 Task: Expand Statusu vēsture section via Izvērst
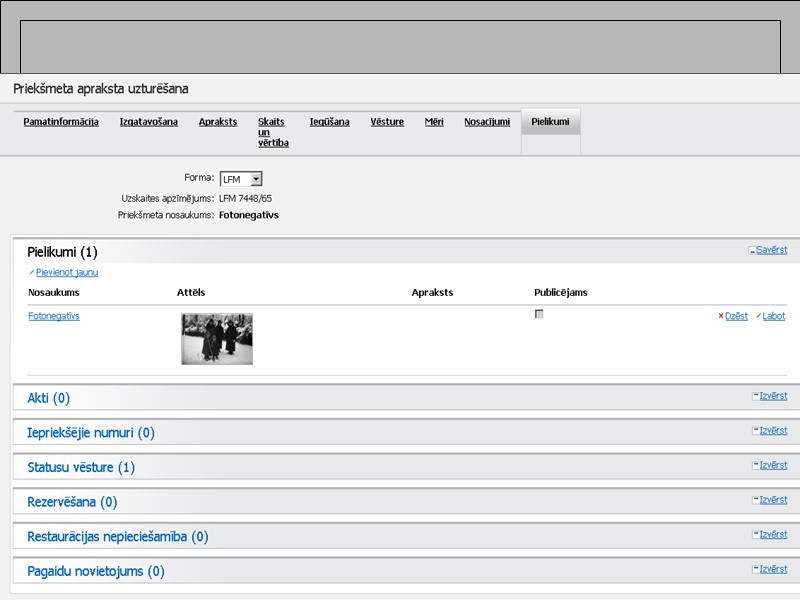point(773,465)
